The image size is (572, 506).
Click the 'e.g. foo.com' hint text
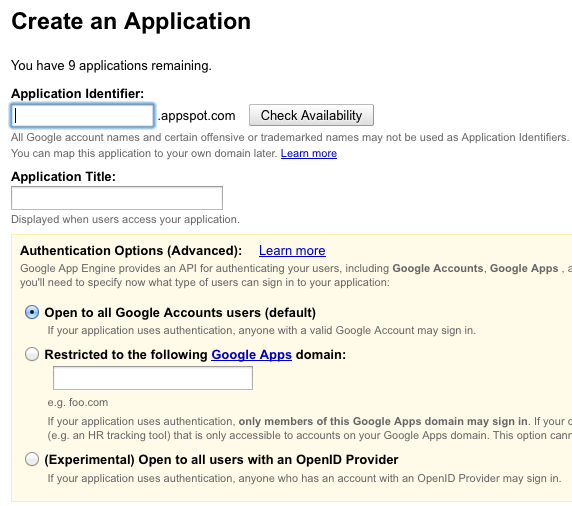pyautogui.click(x=78, y=402)
